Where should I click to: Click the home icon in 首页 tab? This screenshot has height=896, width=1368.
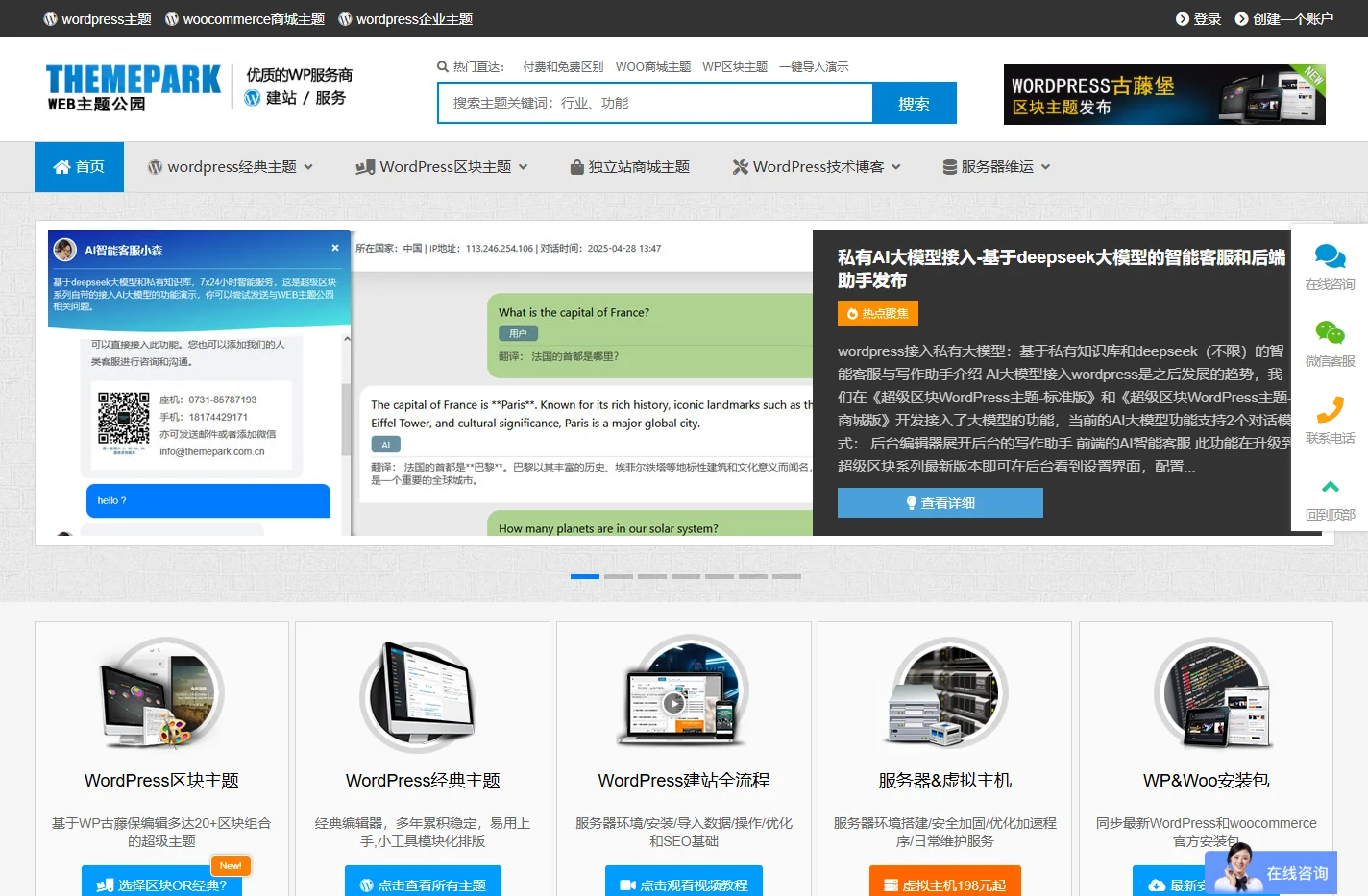tap(62, 167)
